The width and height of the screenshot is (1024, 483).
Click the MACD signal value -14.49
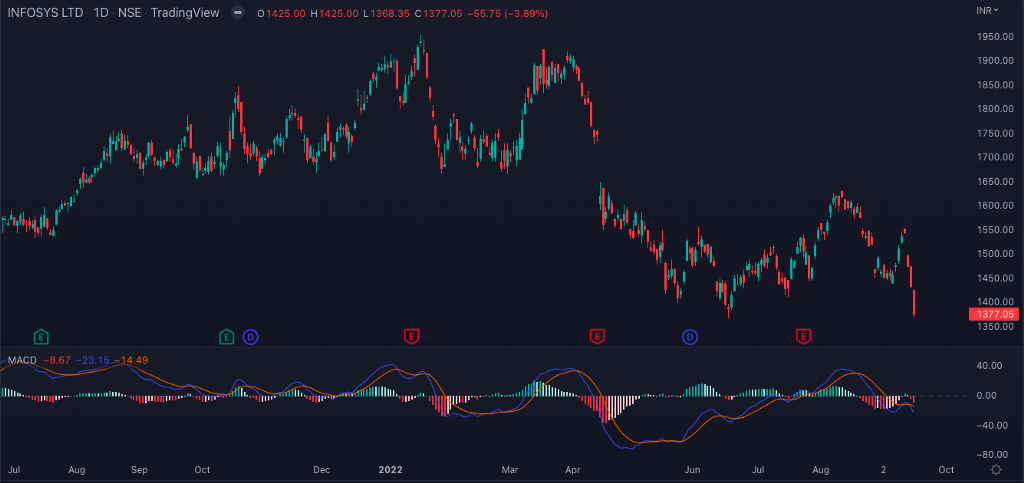tap(131, 360)
